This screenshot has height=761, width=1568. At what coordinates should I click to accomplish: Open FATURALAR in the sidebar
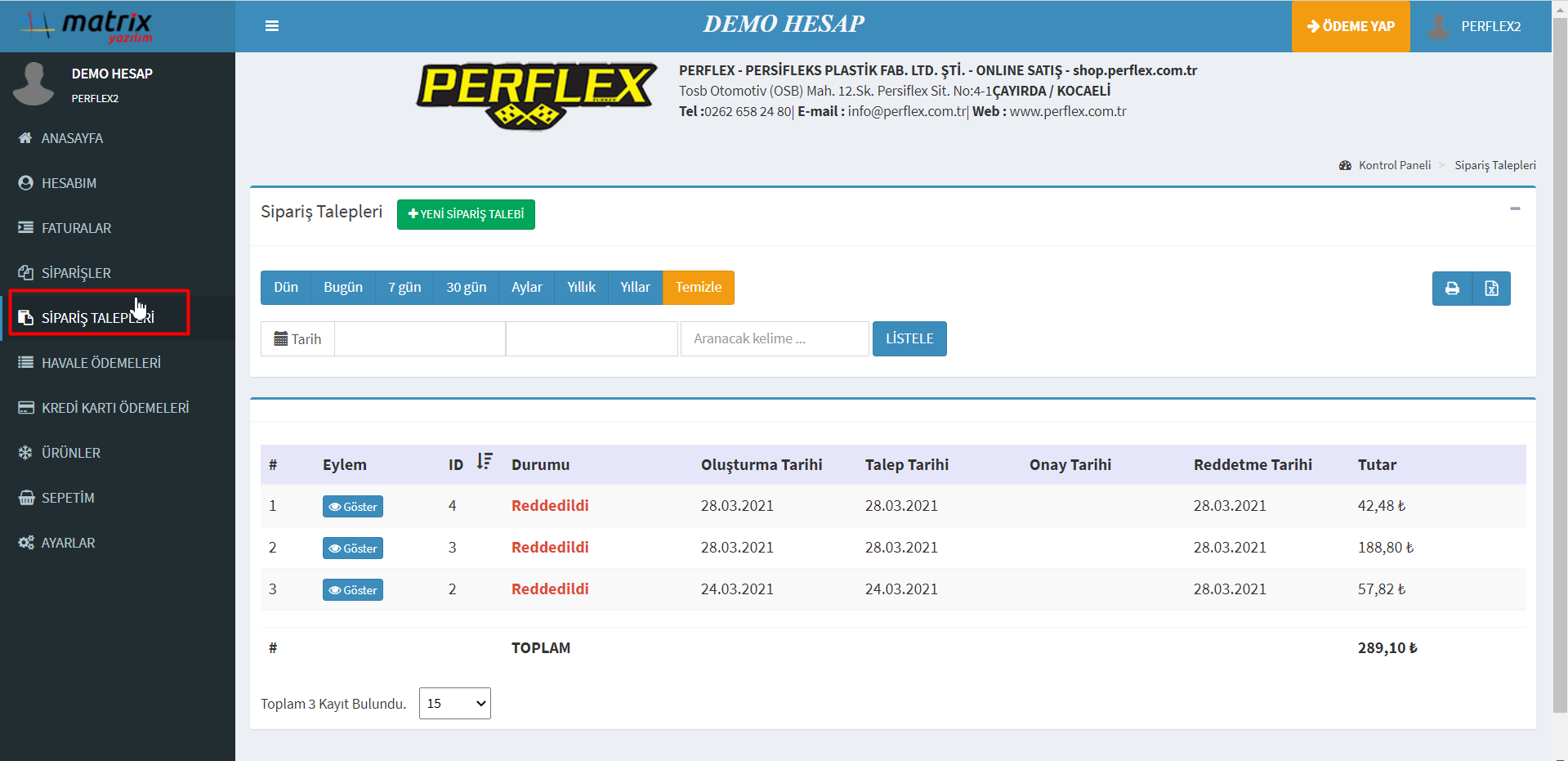76,228
